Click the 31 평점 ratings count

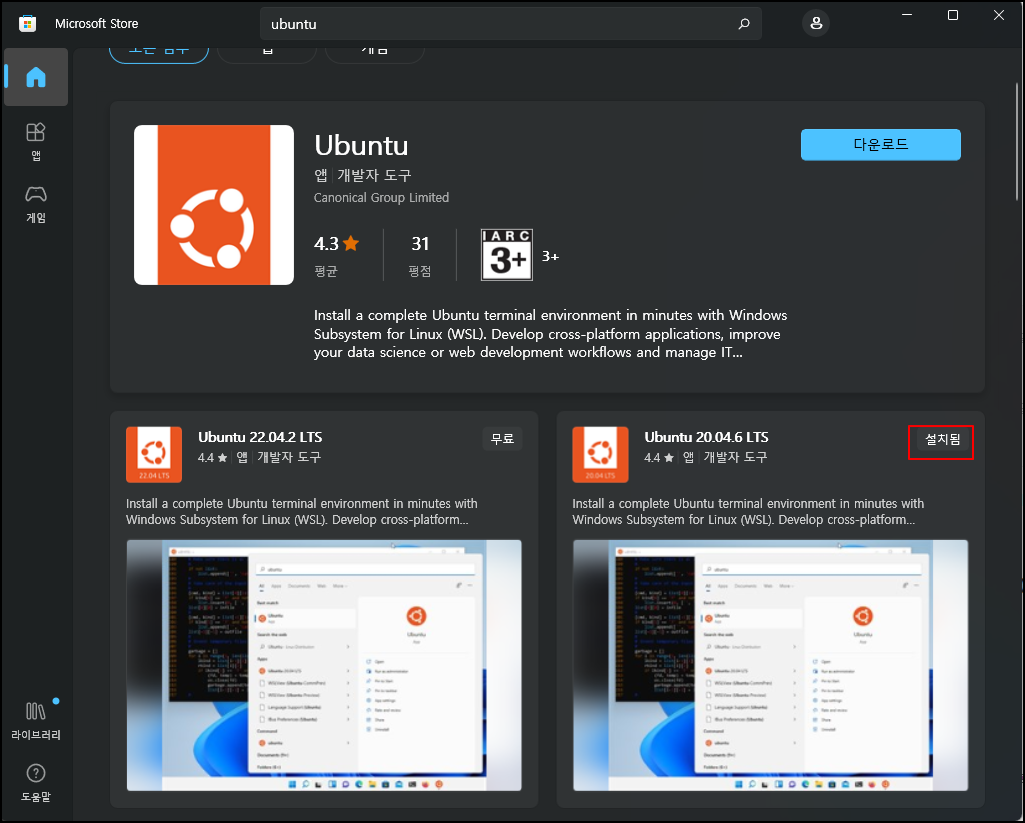coord(420,254)
